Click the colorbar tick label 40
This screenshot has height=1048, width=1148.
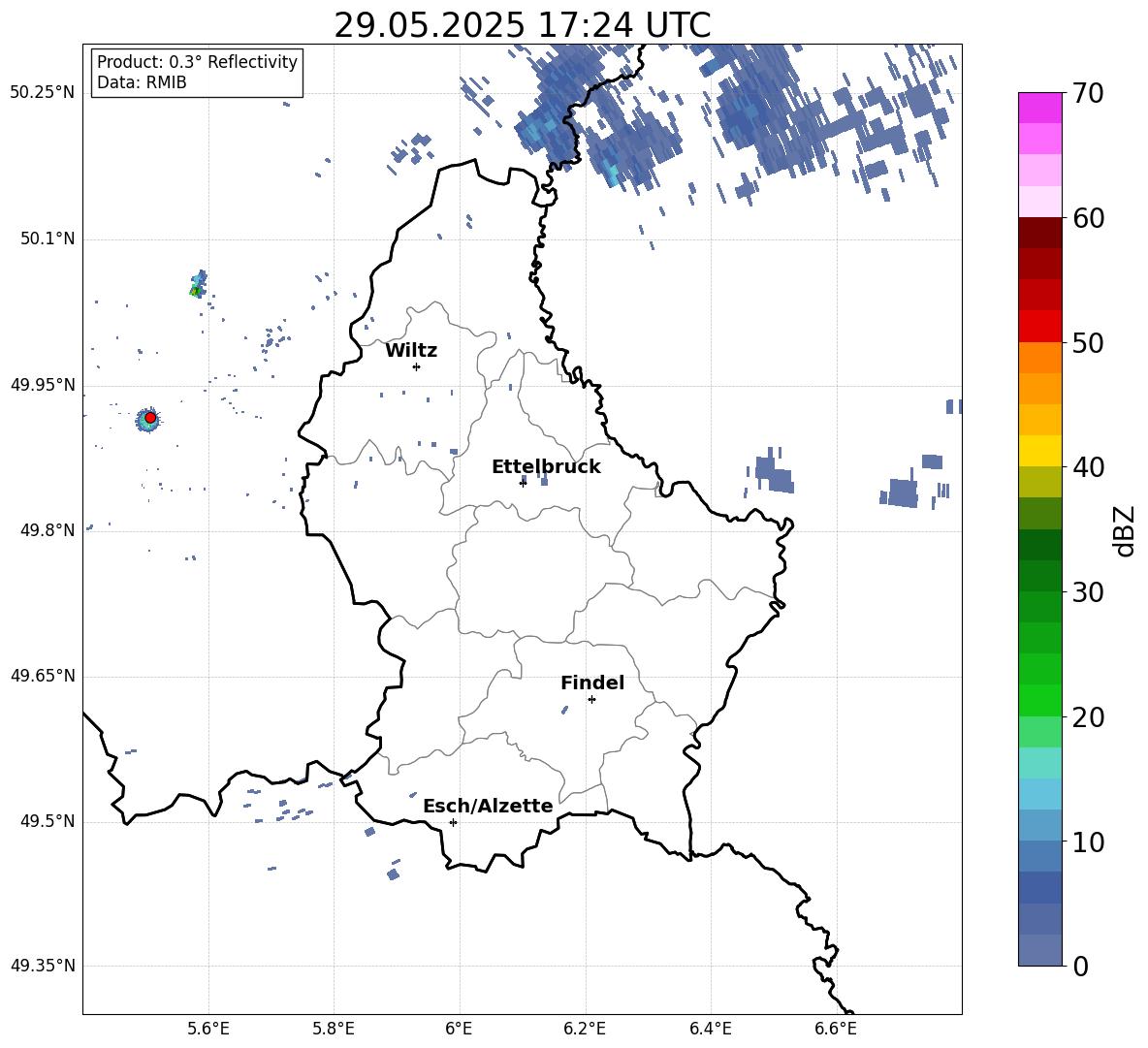coord(1088,467)
